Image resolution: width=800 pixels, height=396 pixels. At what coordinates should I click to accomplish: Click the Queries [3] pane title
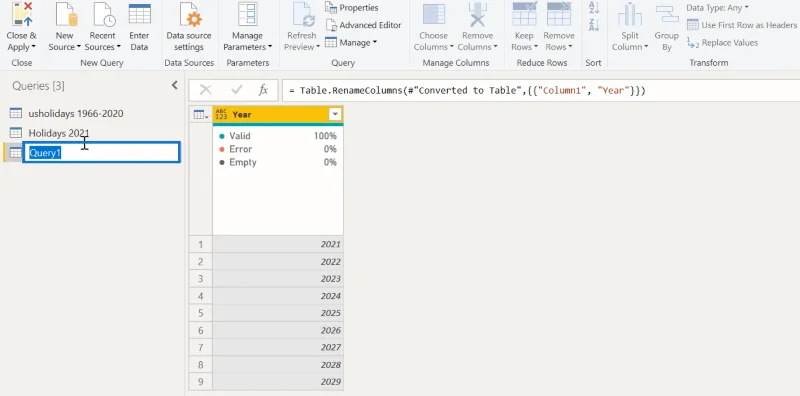coord(39,86)
